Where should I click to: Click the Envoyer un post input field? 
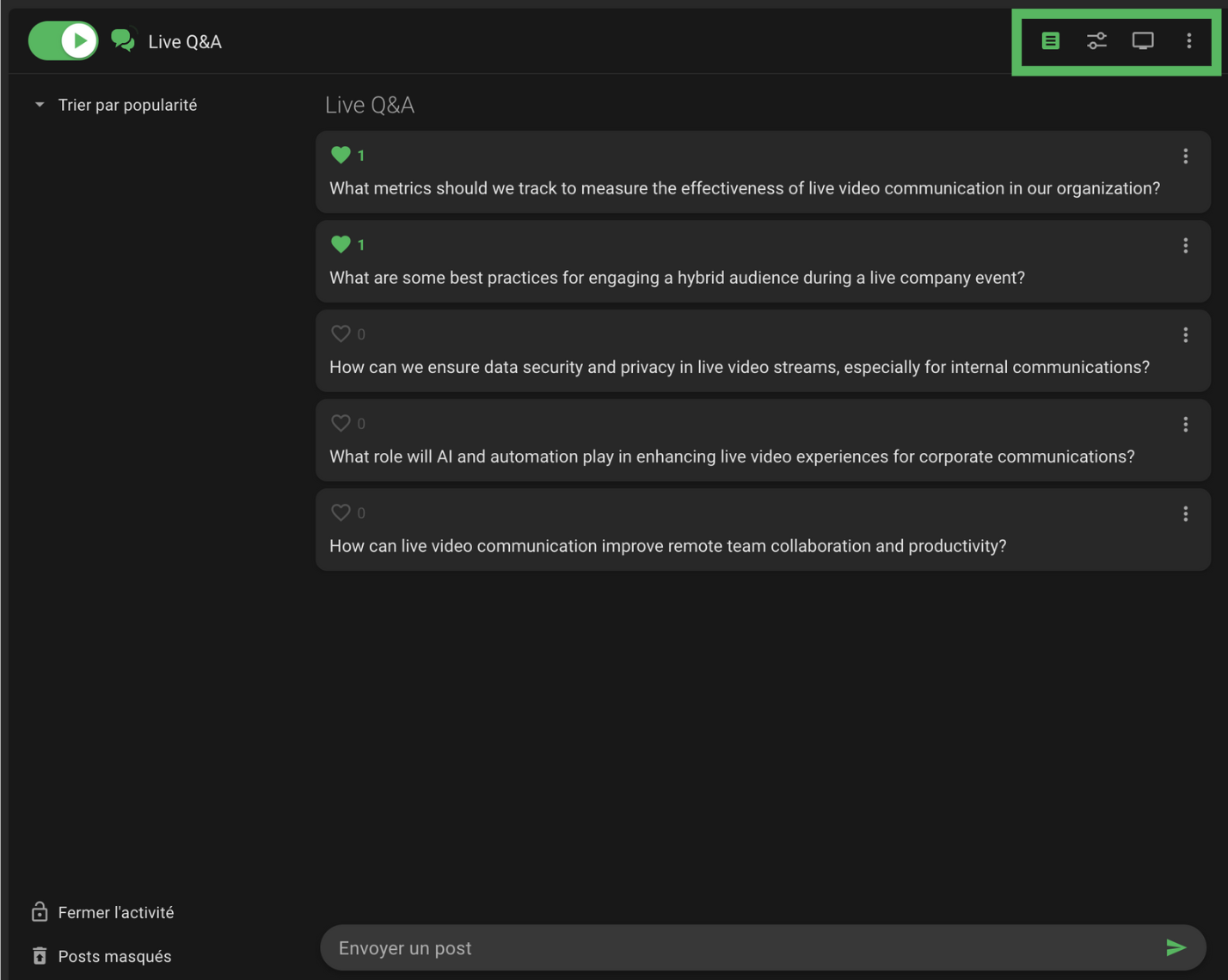[x=740, y=947]
